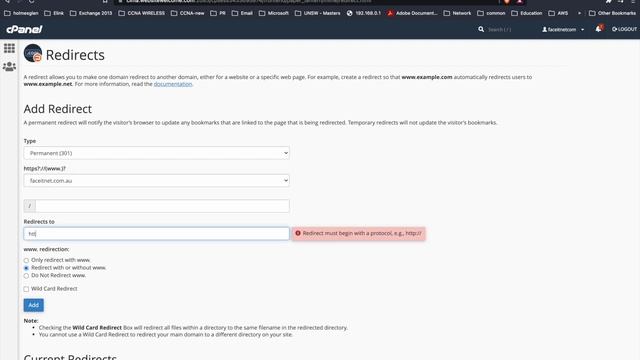Open the Education bookmark folder
Screen dimensions: 640x360
[x=527, y=13]
